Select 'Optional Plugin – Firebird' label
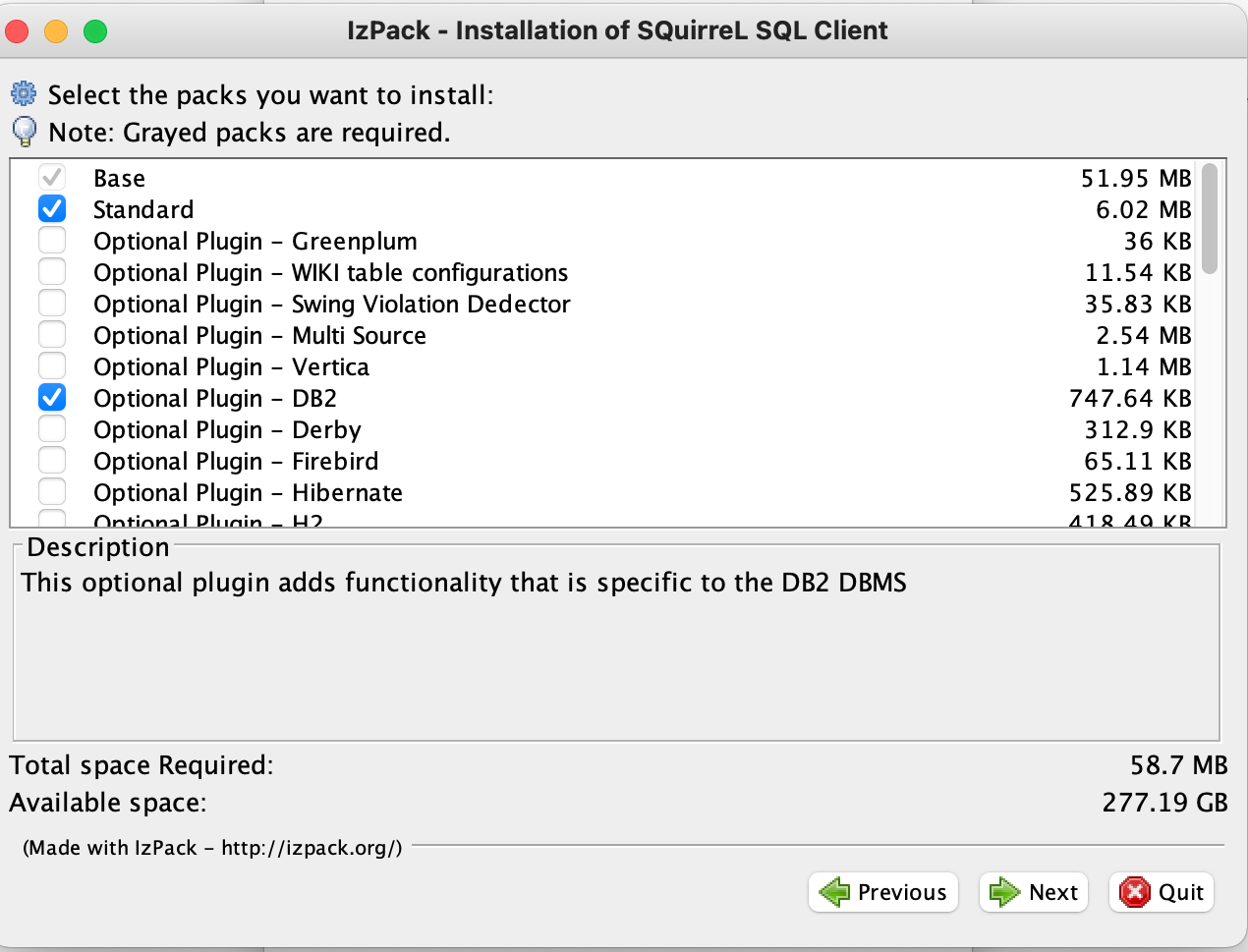 (236, 462)
